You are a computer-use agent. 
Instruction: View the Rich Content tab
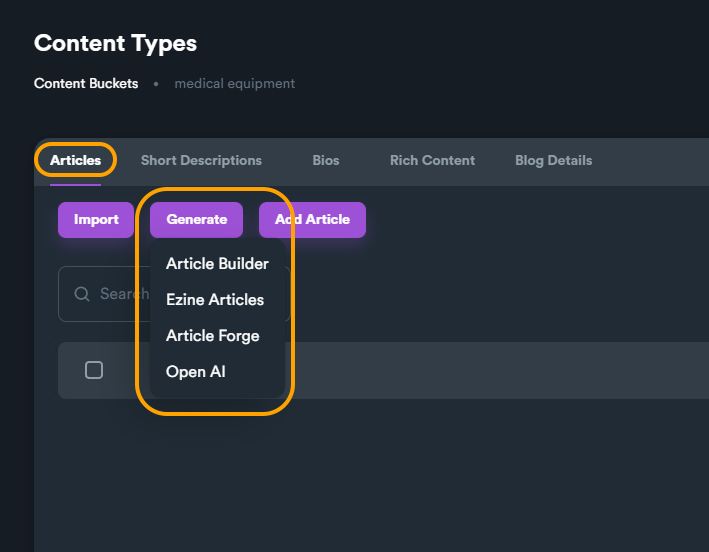(x=432, y=160)
